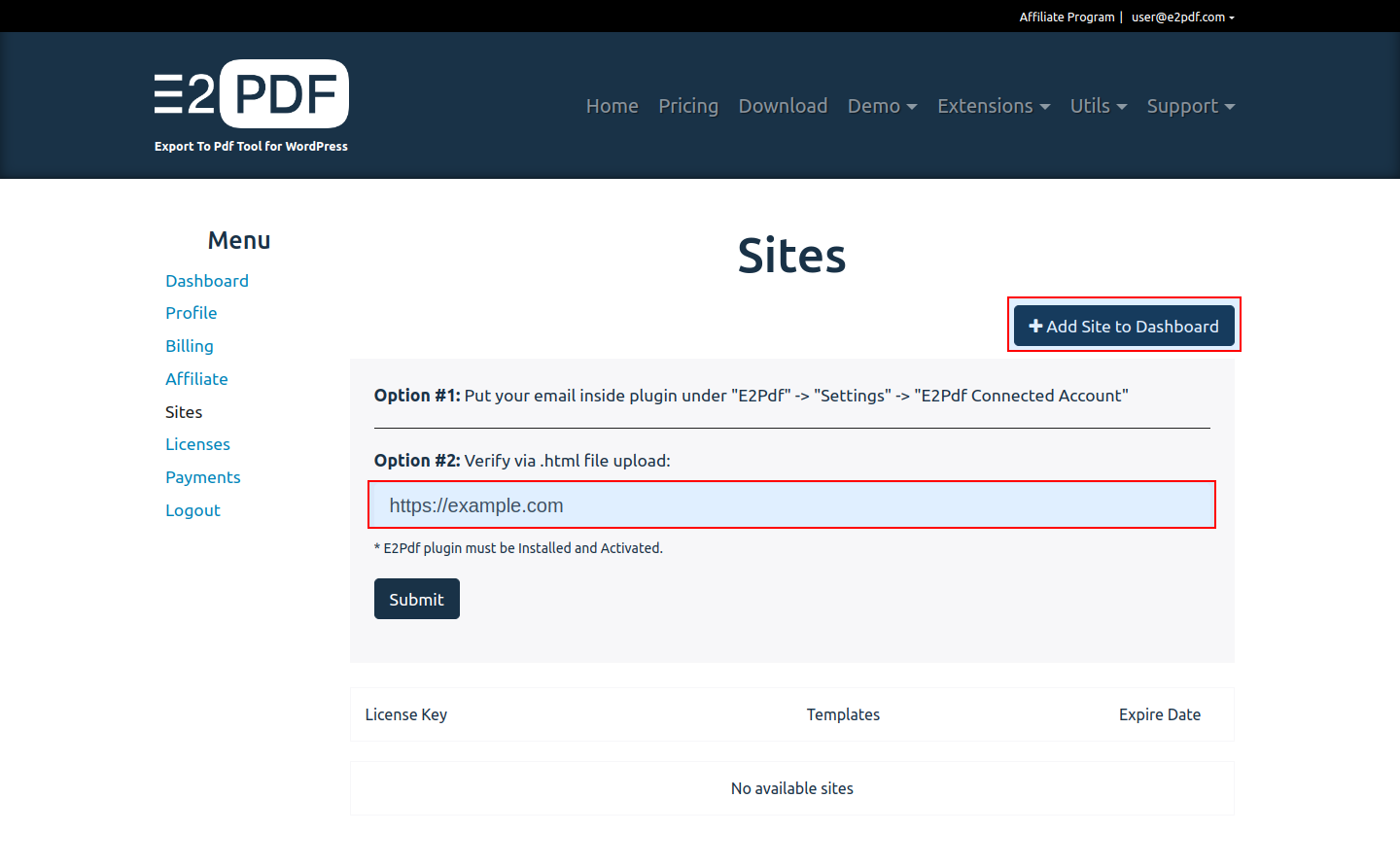View Licenses from the sidebar
The height and width of the screenshot is (868, 1400).
pyautogui.click(x=197, y=444)
